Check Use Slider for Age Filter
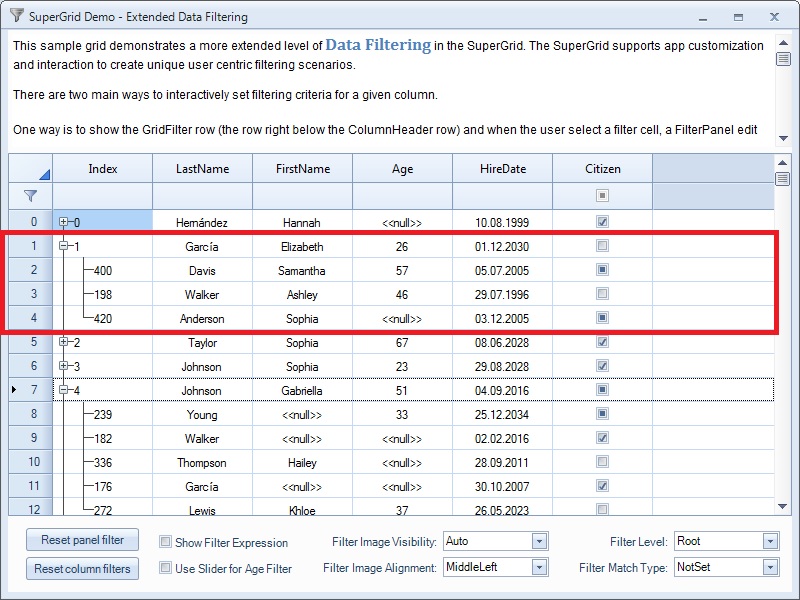 (166, 568)
